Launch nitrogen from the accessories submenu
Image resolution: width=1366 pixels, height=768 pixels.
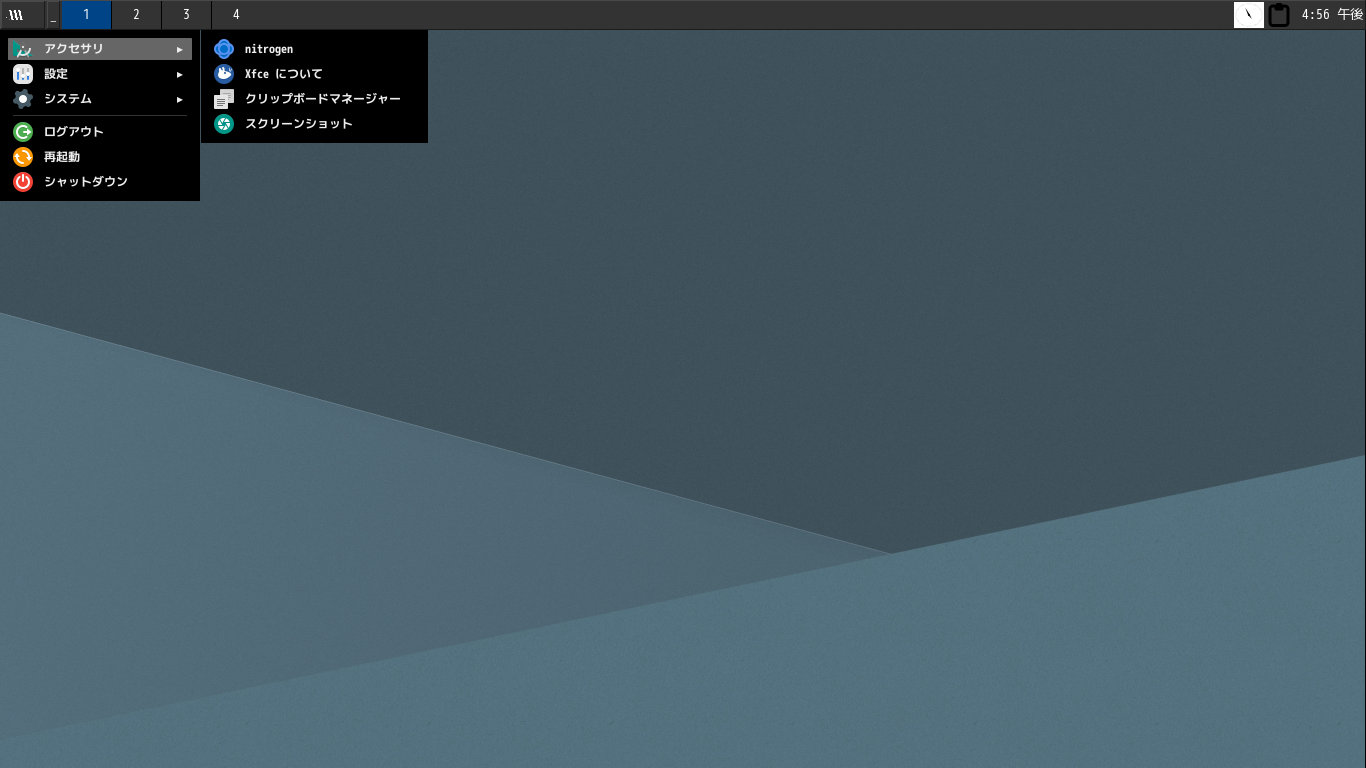click(x=314, y=49)
